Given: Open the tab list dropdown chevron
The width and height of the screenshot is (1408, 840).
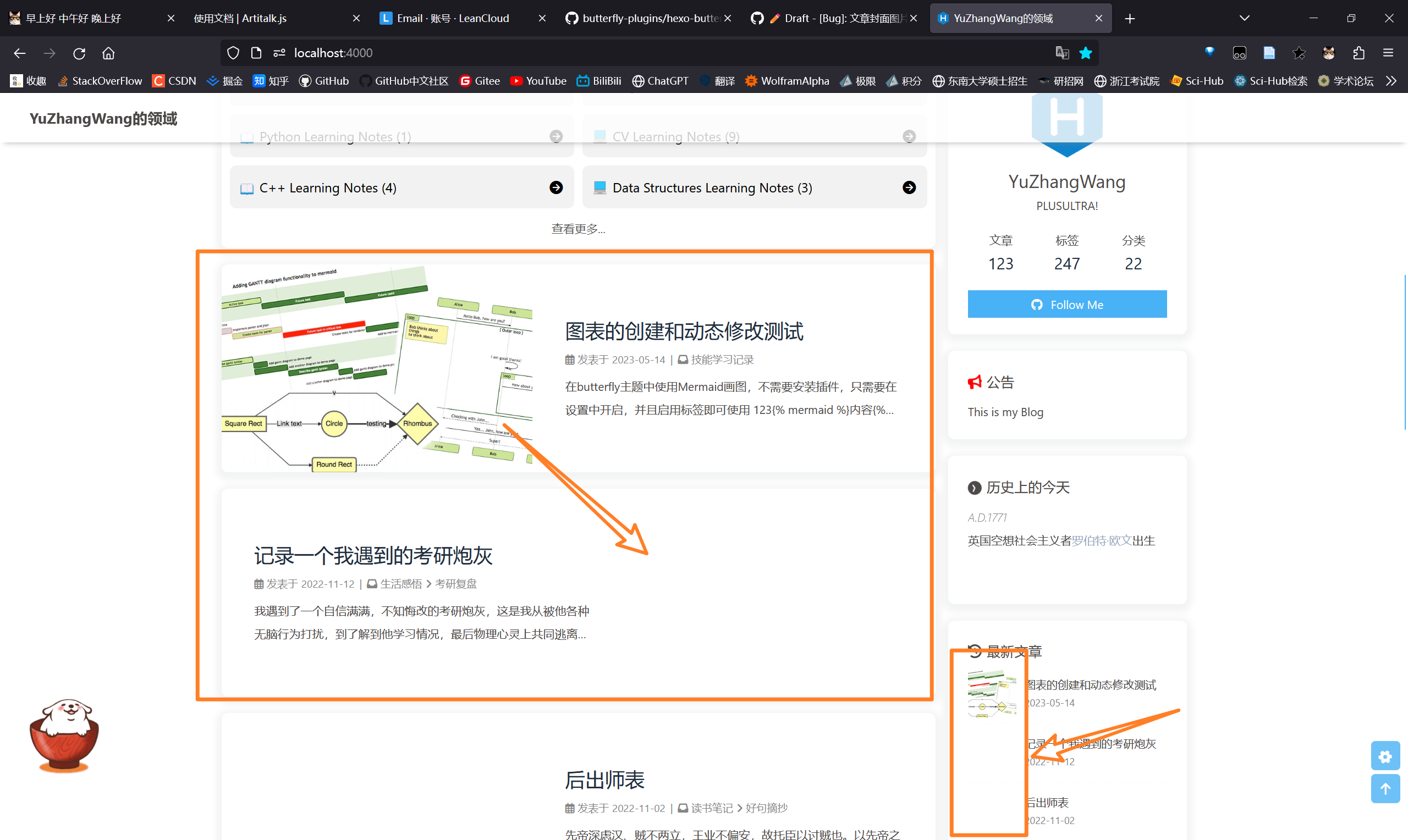Looking at the screenshot, I should tap(1244, 18).
